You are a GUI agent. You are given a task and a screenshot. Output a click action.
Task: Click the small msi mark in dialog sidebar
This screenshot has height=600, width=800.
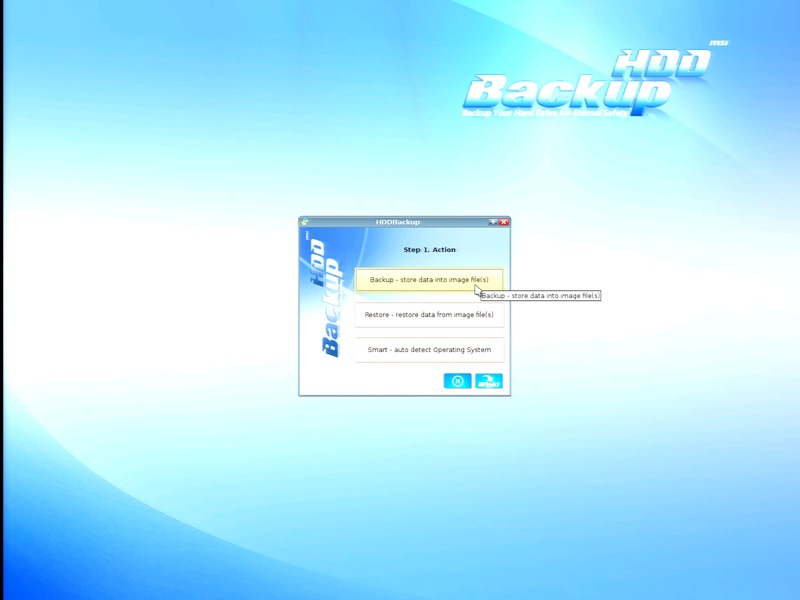tap(308, 237)
